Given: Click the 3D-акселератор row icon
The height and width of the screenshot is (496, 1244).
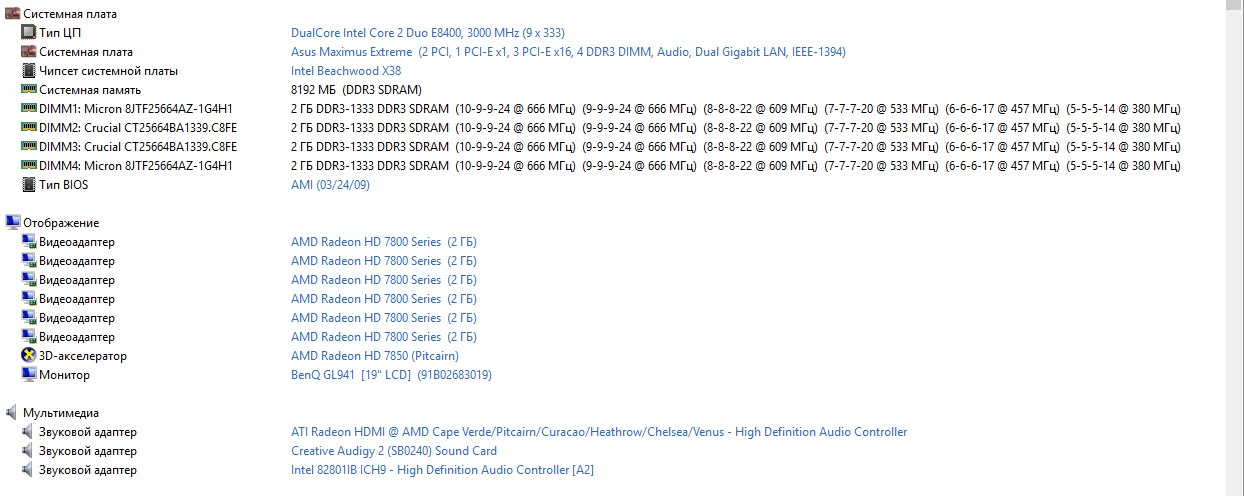Looking at the screenshot, I should point(28,356).
